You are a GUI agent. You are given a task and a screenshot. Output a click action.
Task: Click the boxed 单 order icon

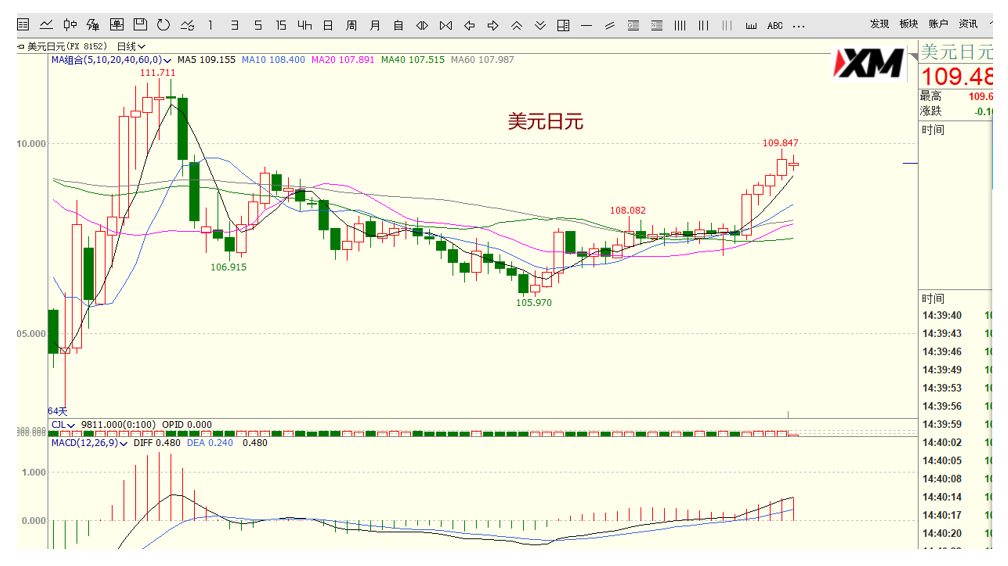tap(116, 25)
